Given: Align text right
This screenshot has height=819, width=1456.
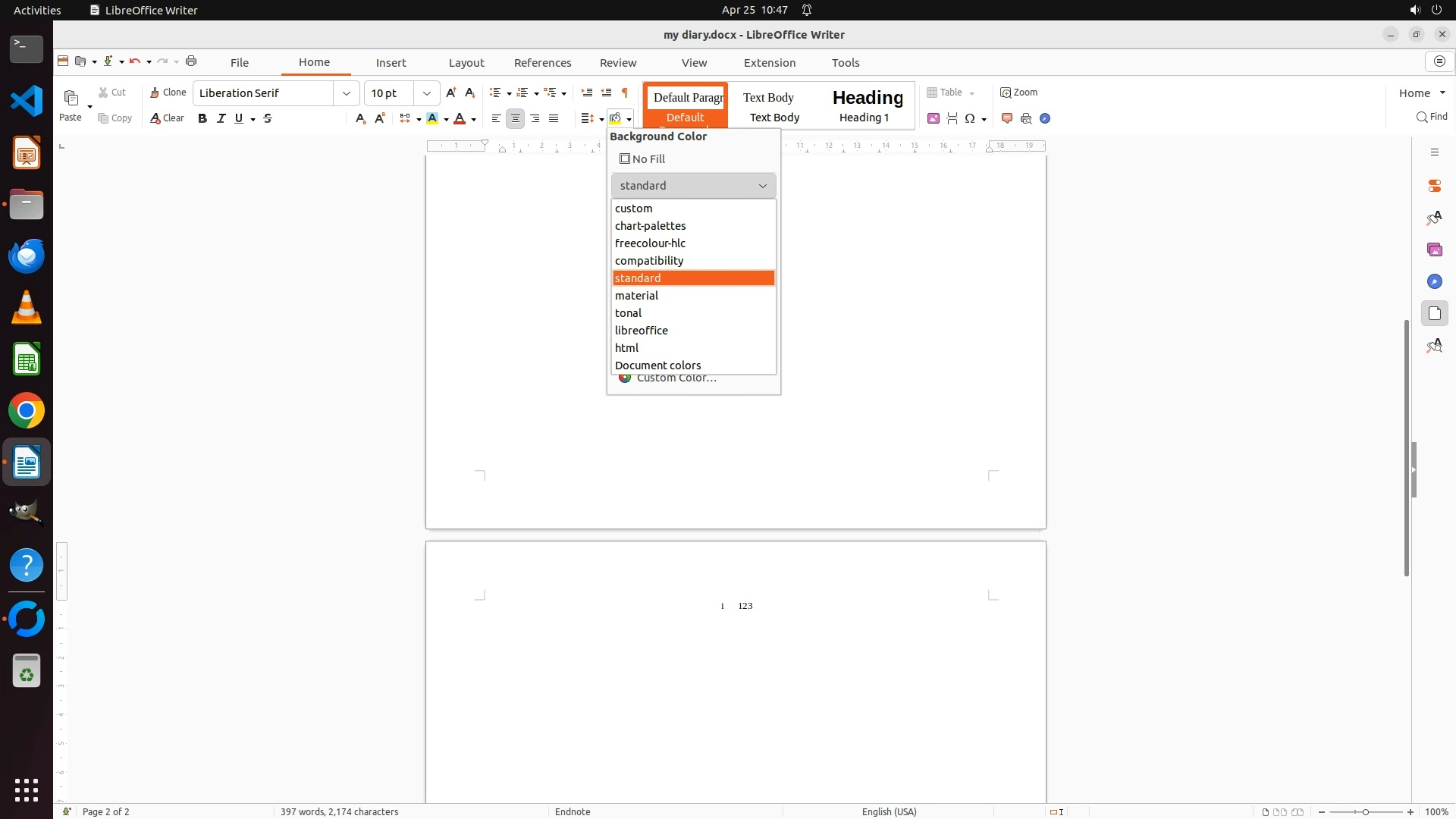Looking at the screenshot, I should (x=535, y=118).
